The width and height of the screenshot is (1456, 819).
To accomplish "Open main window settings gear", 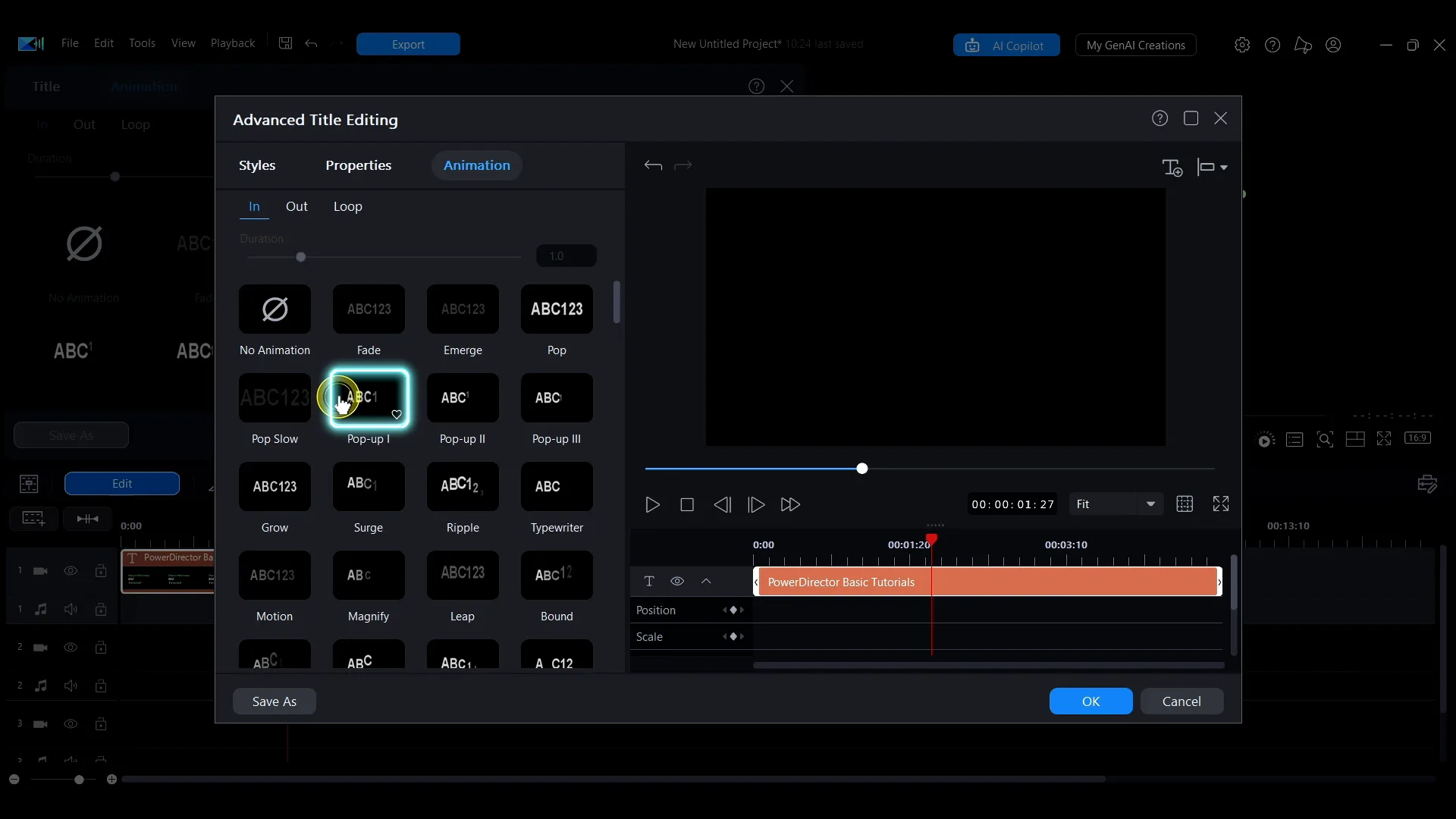I will point(1242,45).
